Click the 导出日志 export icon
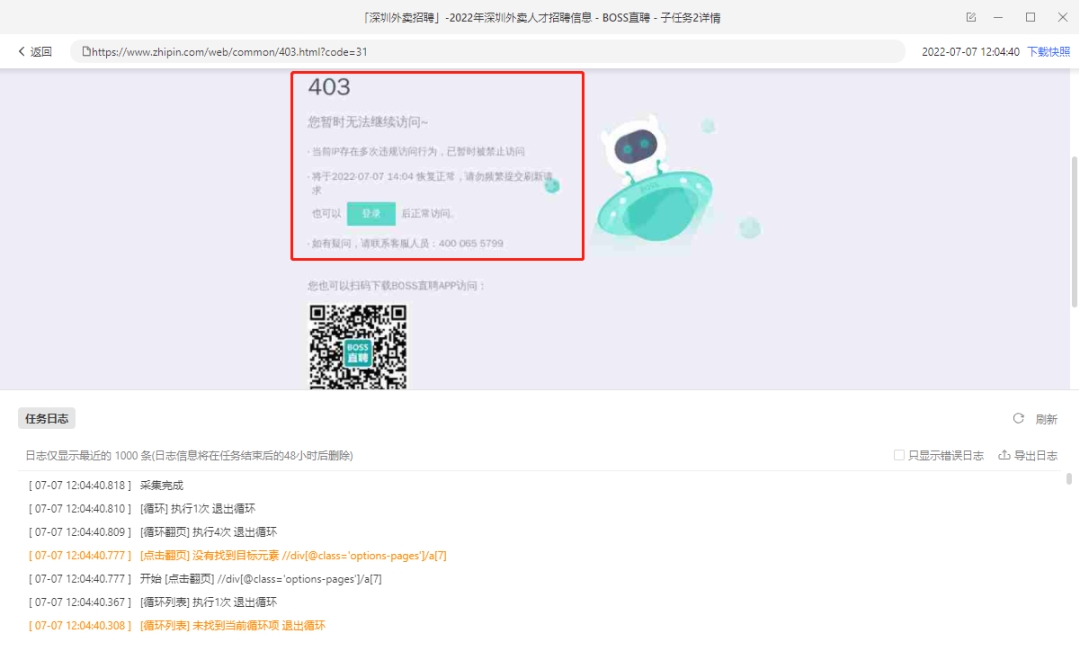 tap(1004, 455)
